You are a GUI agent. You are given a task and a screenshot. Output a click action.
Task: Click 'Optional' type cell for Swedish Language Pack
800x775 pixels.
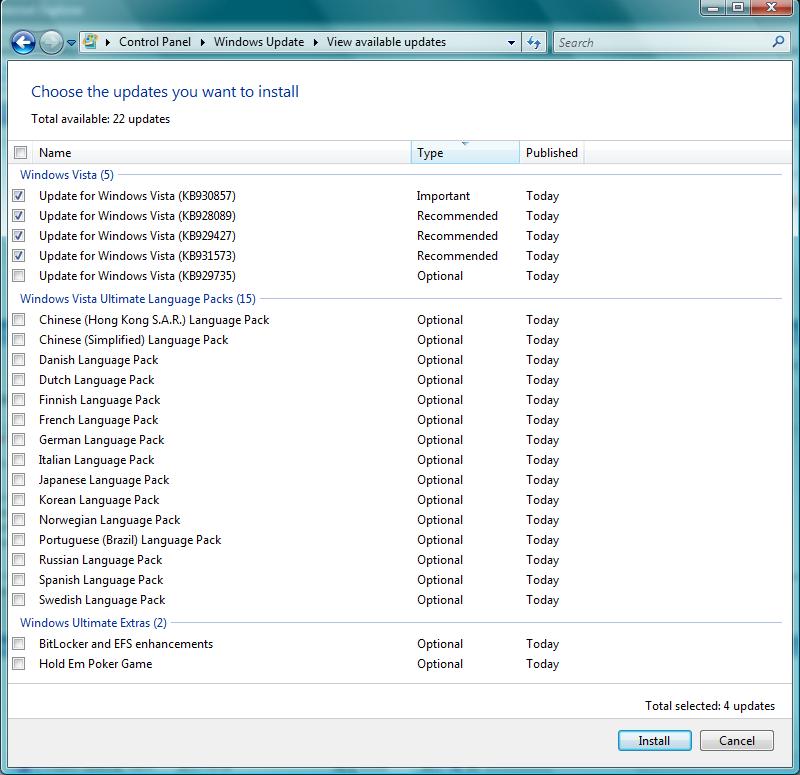[x=440, y=600]
